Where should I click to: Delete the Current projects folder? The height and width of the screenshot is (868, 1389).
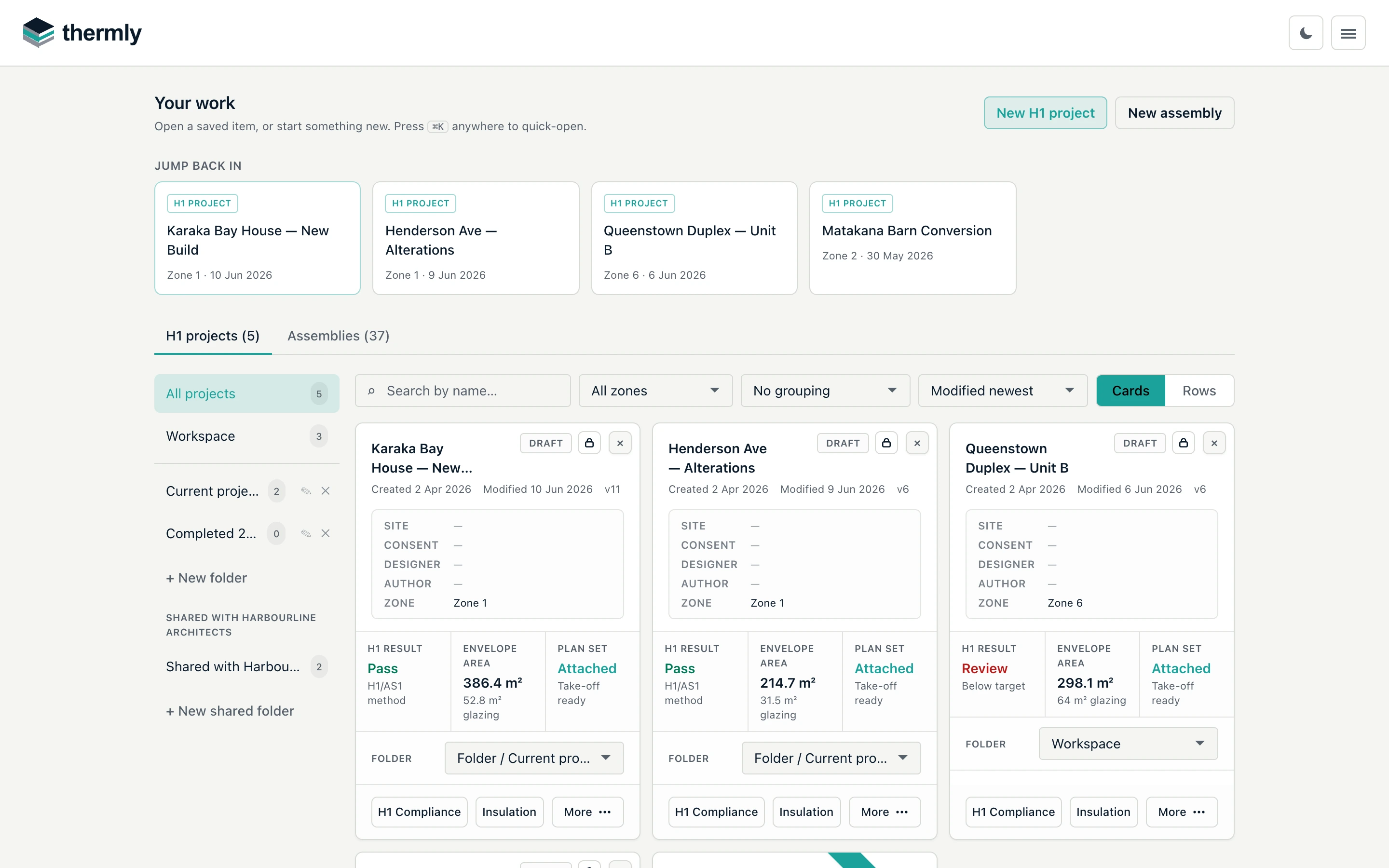pos(326,491)
